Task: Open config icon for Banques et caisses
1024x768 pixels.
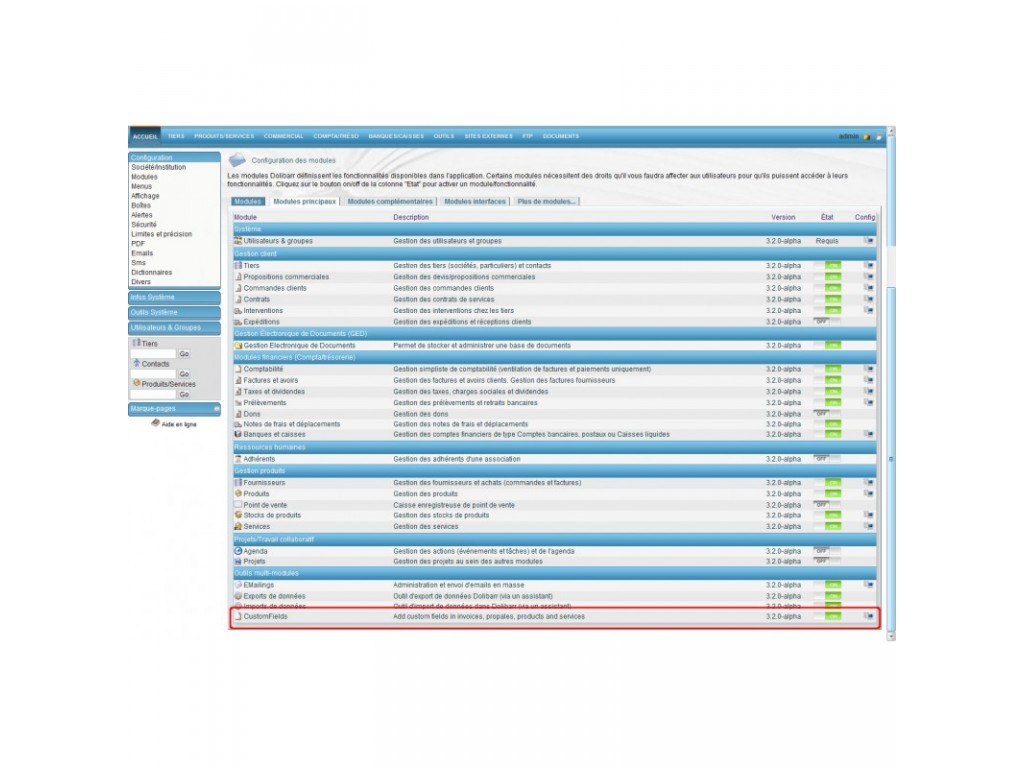Action: (869, 434)
